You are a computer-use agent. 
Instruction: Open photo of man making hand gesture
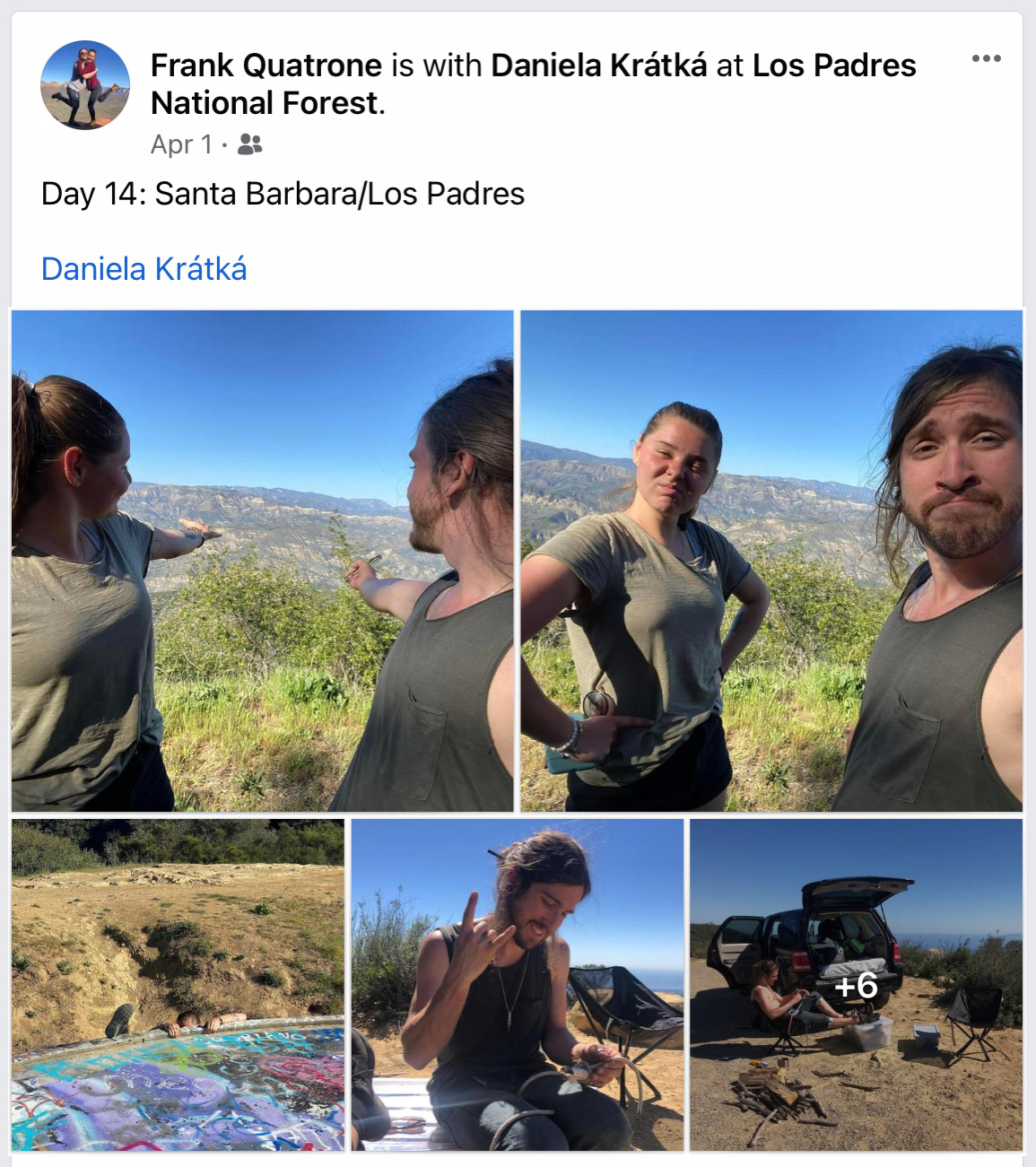[x=518, y=985]
